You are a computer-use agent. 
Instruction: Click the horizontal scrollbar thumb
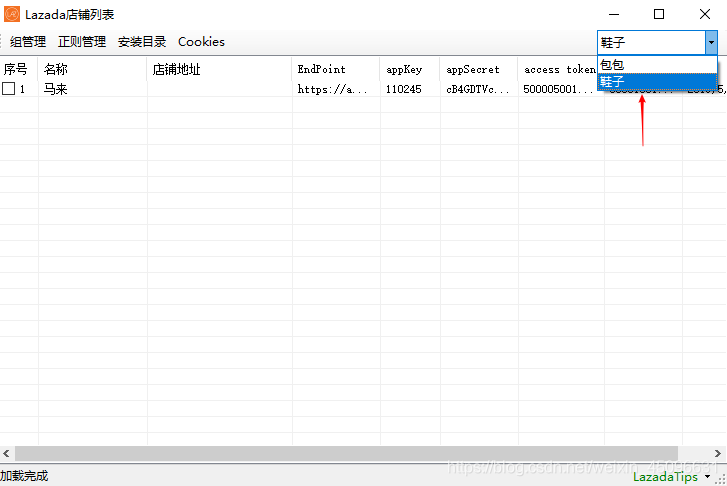[x=346, y=454]
